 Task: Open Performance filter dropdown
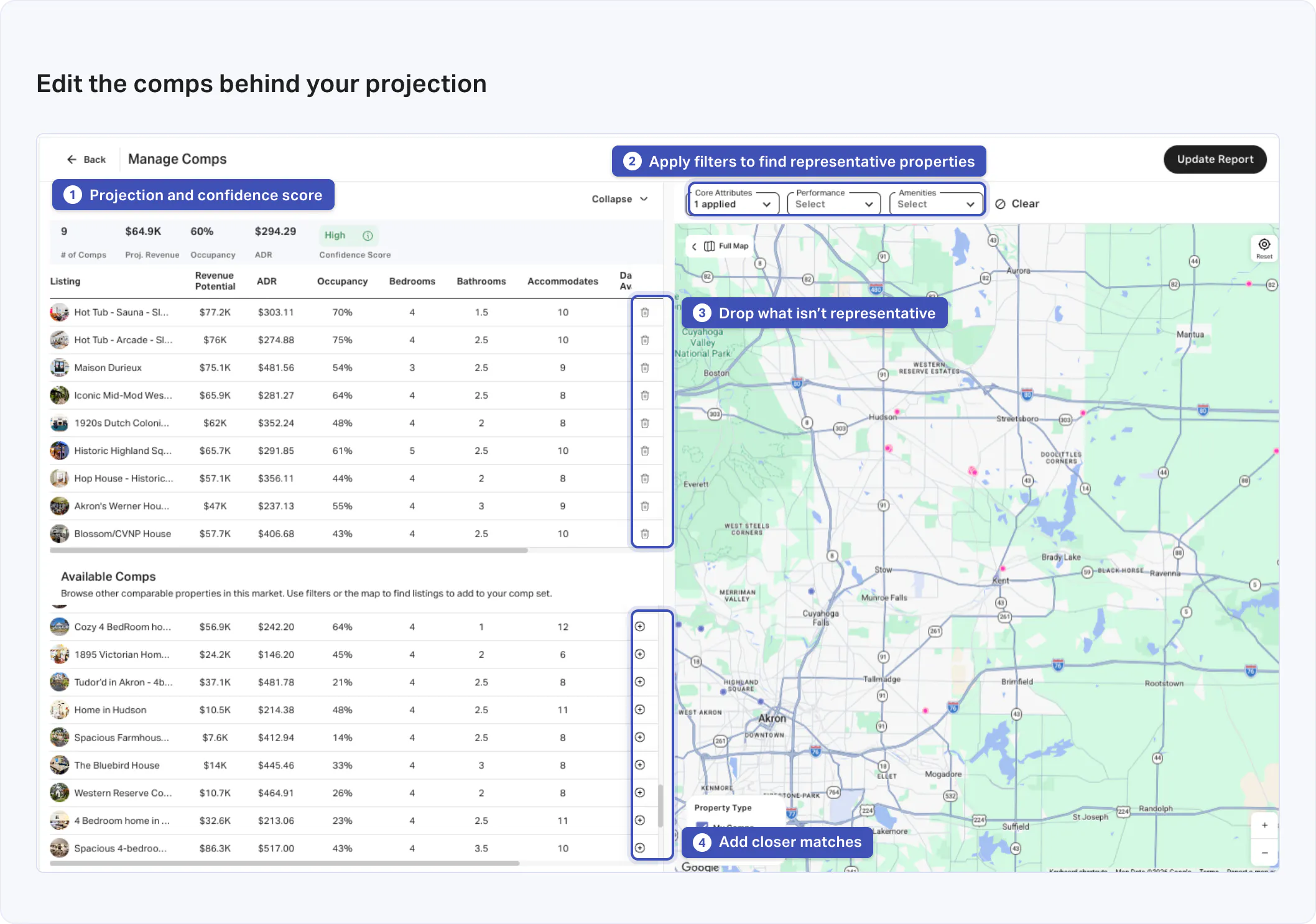pyautogui.click(x=834, y=203)
